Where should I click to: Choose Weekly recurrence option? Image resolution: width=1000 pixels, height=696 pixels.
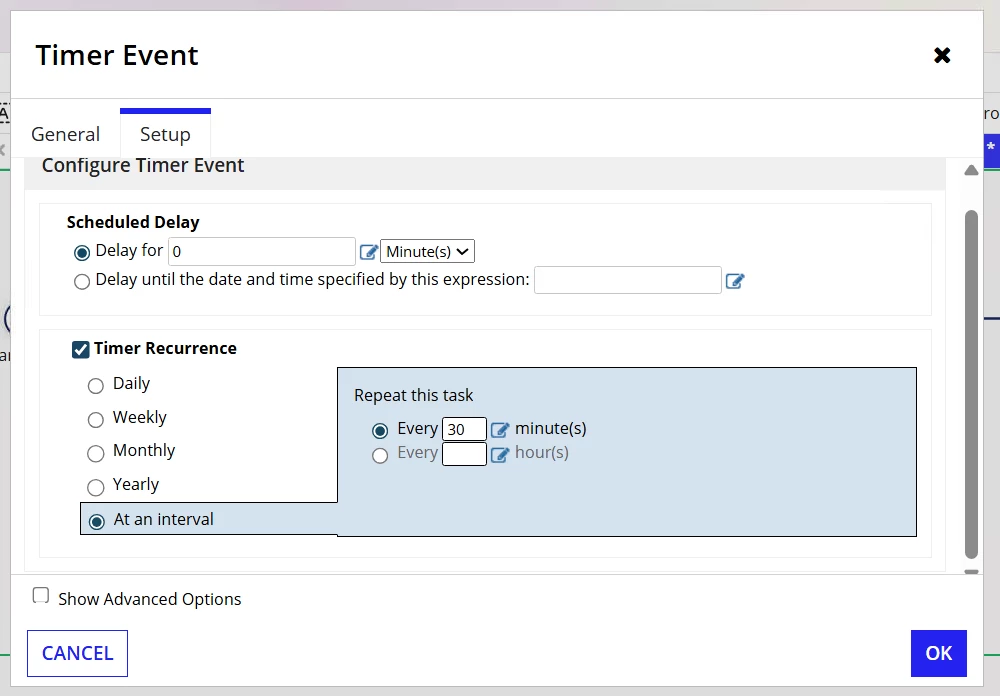tap(96, 419)
